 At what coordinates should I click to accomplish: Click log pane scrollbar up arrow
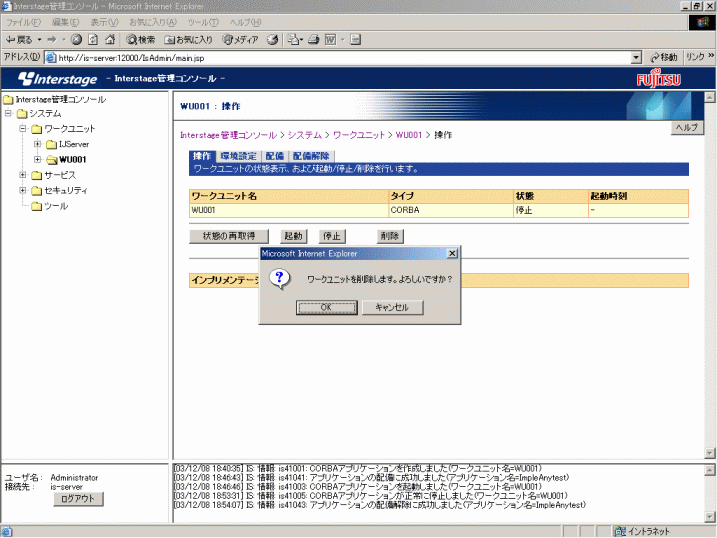point(709,469)
